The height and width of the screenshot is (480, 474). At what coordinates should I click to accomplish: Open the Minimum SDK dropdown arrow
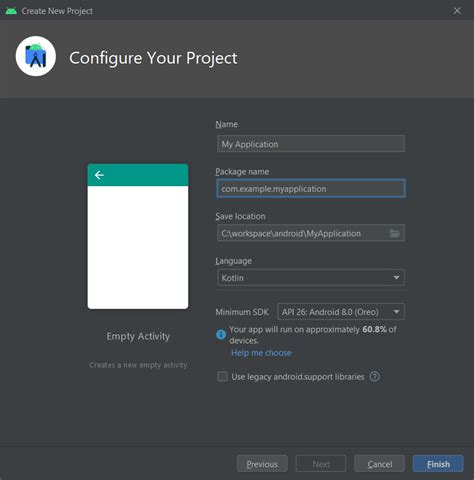click(x=396, y=312)
